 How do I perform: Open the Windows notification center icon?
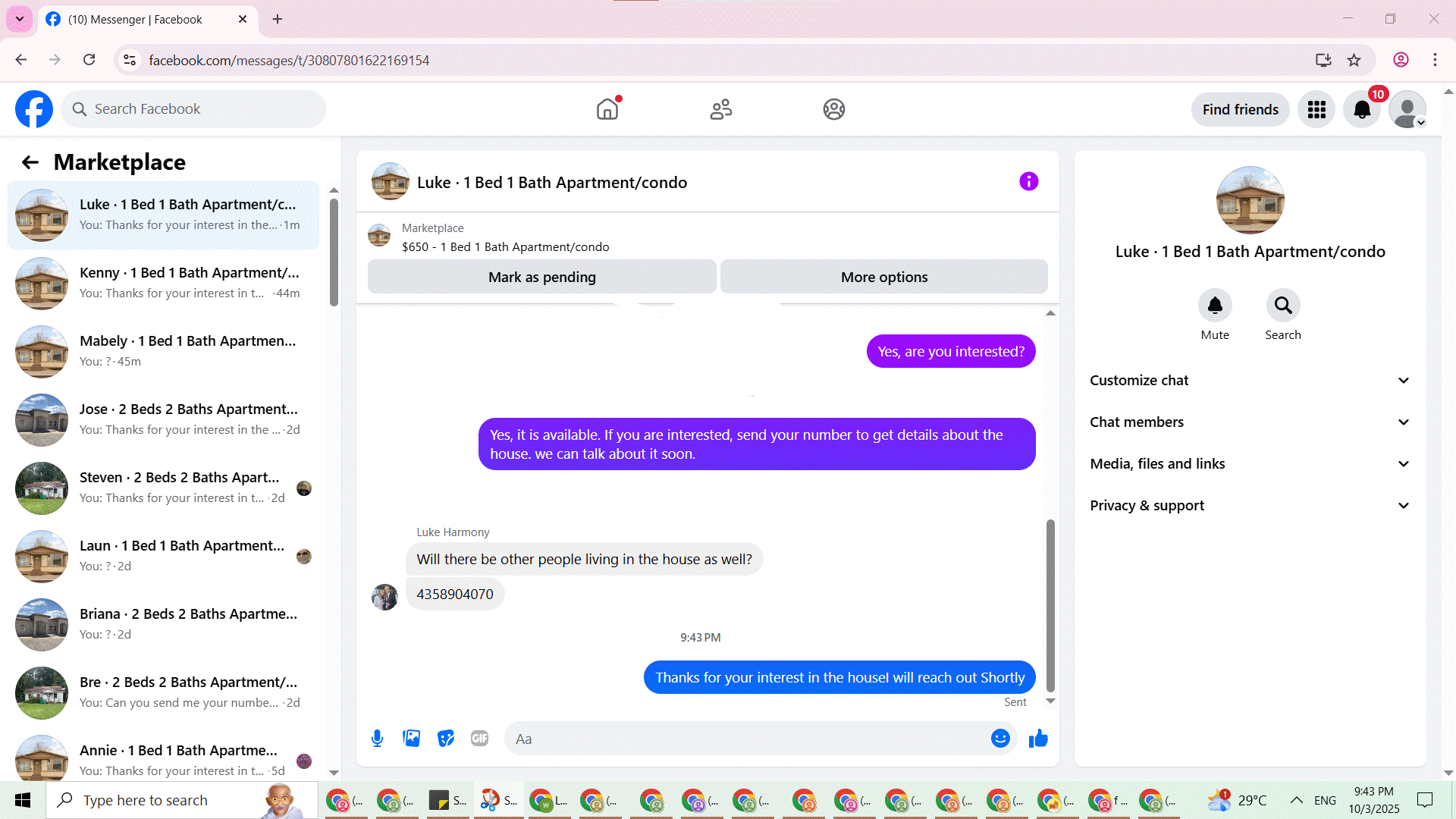[1425, 800]
